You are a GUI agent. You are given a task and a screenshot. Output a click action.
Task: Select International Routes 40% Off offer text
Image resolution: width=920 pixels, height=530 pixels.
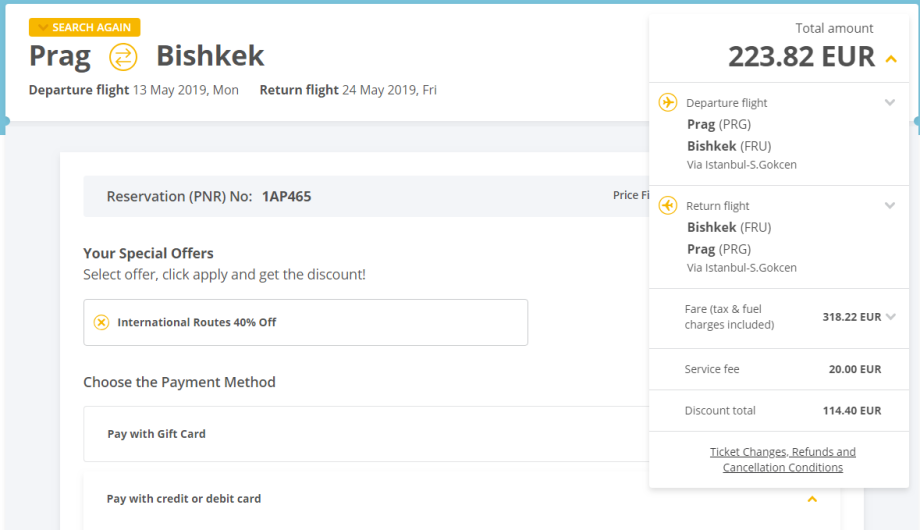pos(197,322)
